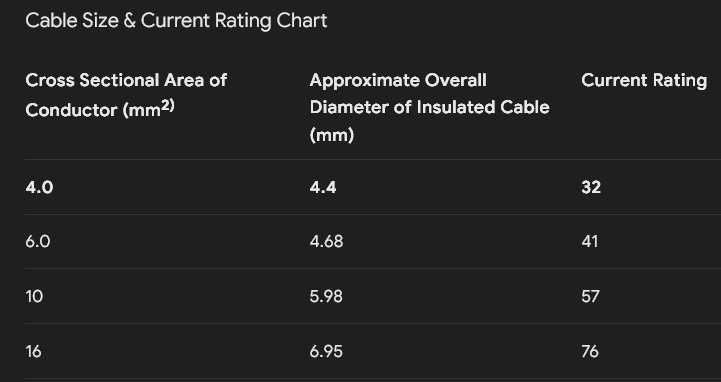Click the 4.0 cross sectional area cell
The height and width of the screenshot is (382, 721).
[40, 187]
